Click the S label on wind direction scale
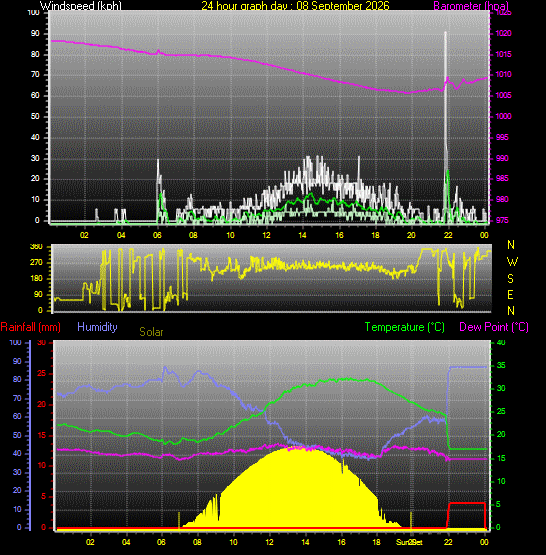Image resolution: width=546 pixels, height=555 pixels. point(510,279)
